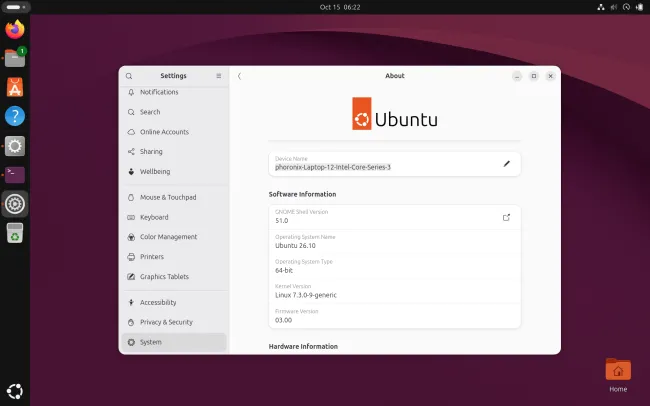Click the 64-bit operating system type value
Screen dimensions: 650x406
(284, 270)
